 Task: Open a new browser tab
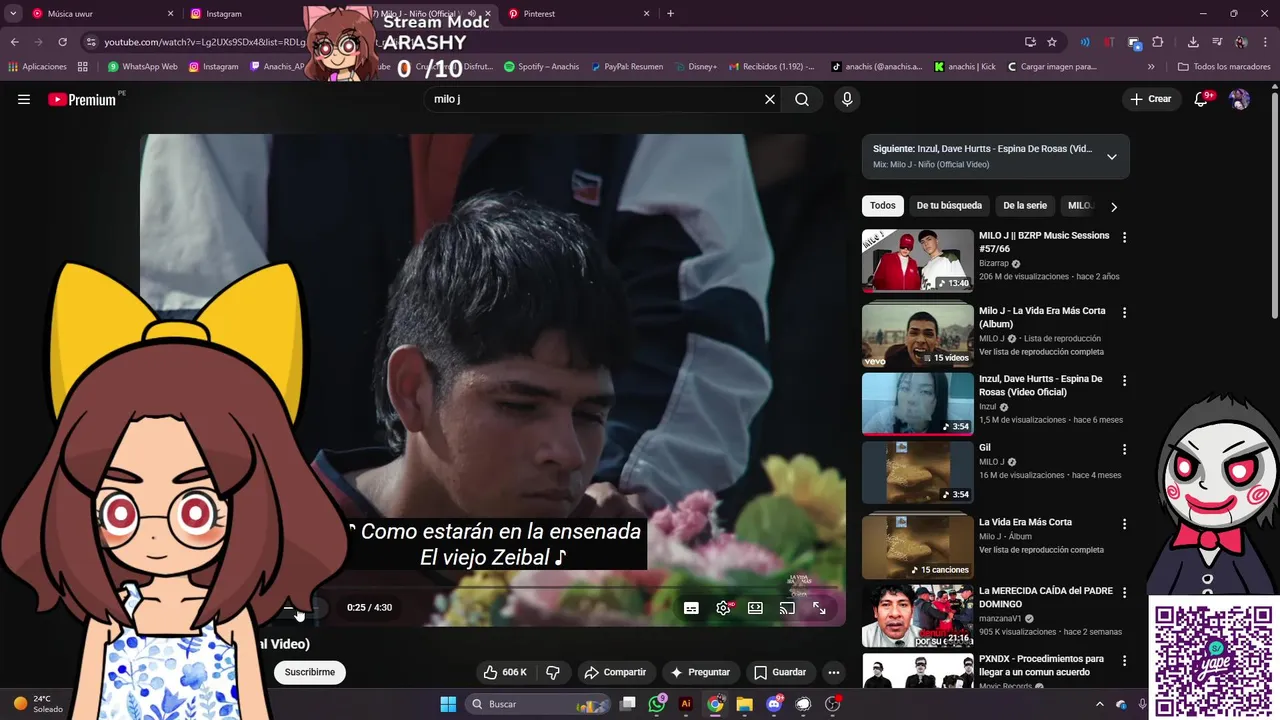tap(670, 14)
